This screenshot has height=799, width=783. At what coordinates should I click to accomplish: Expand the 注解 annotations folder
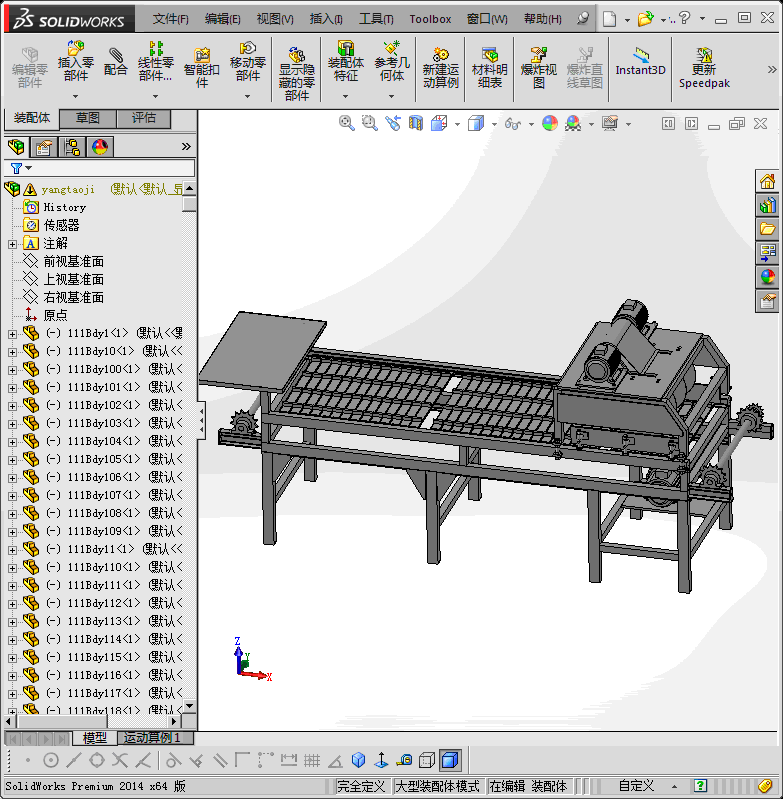tap(12, 245)
